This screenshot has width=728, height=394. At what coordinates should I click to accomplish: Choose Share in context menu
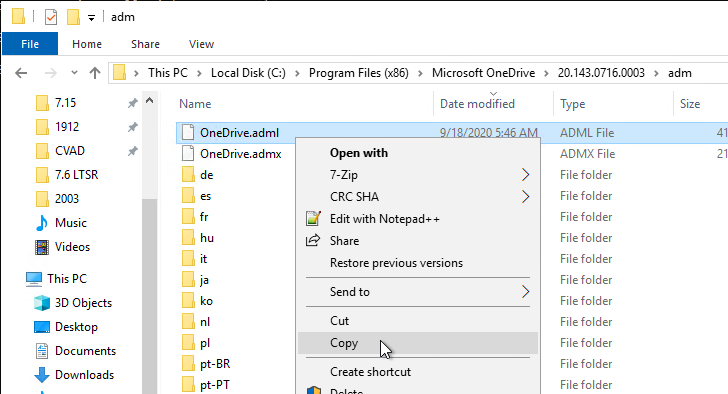[417, 241]
